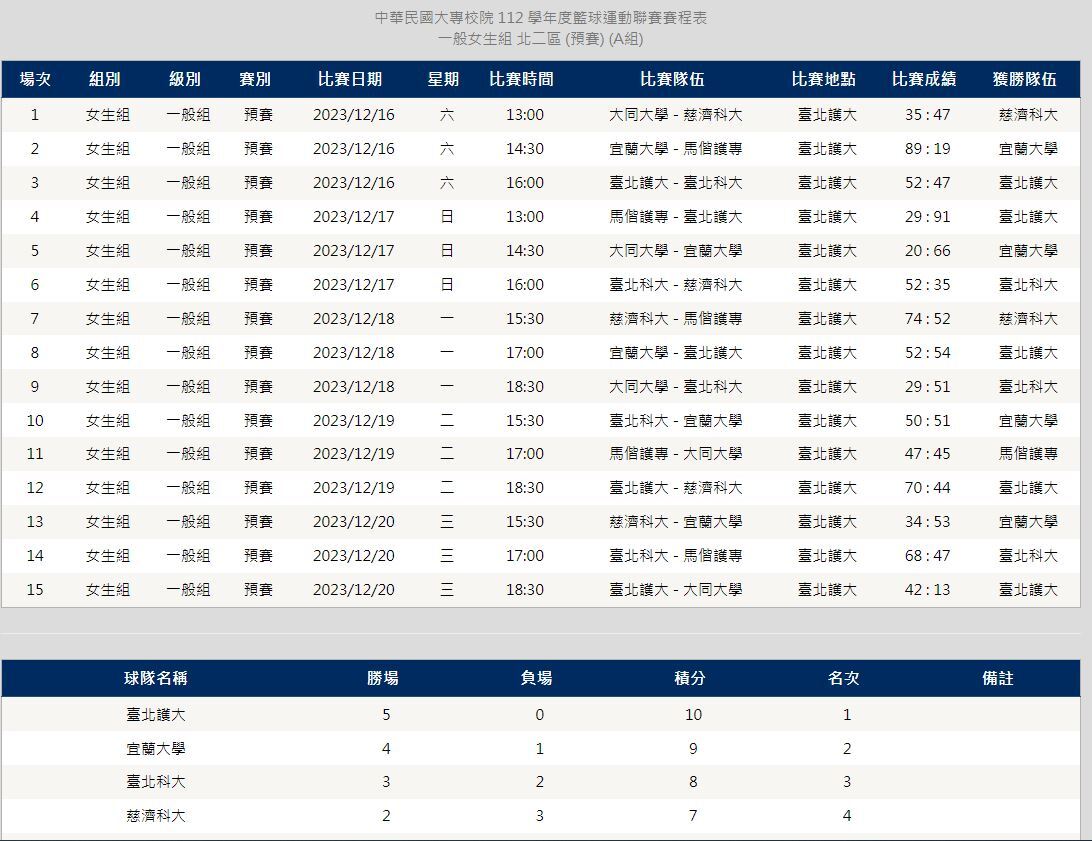Click the 勝場 standings header
The height and width of the screenshot is (841, 1092).
(383, 679)
